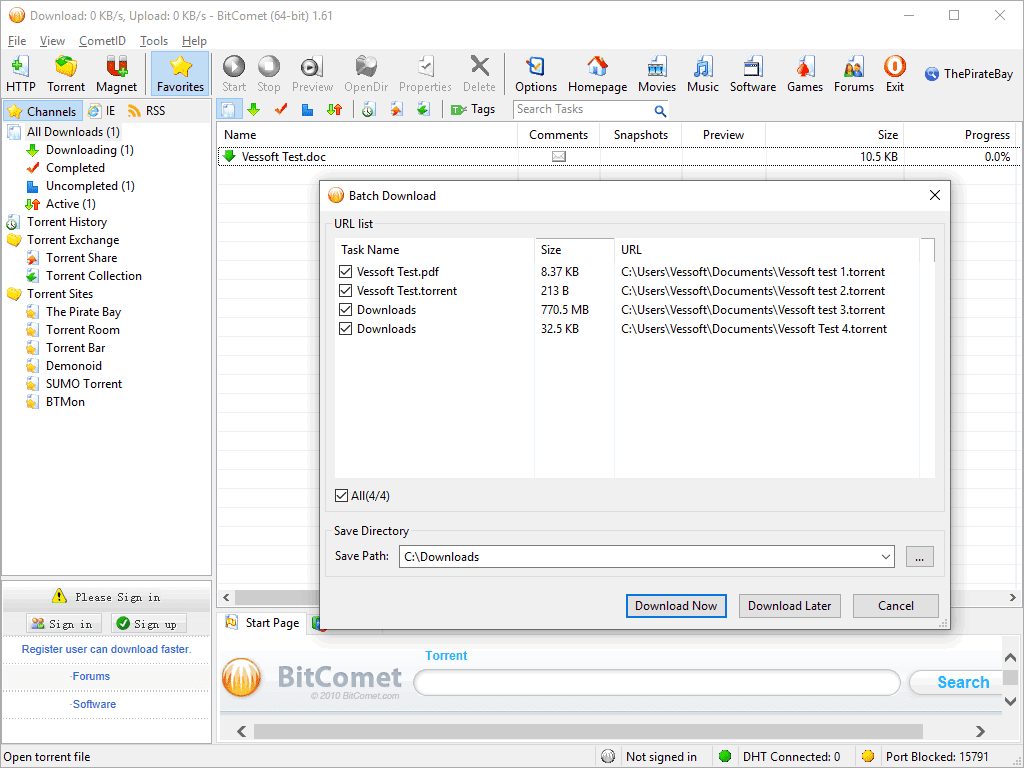Click the browse (...) button for Save Path
Image resolution: width=1024 pixels, height=768 pixels.
coord(920,557)
